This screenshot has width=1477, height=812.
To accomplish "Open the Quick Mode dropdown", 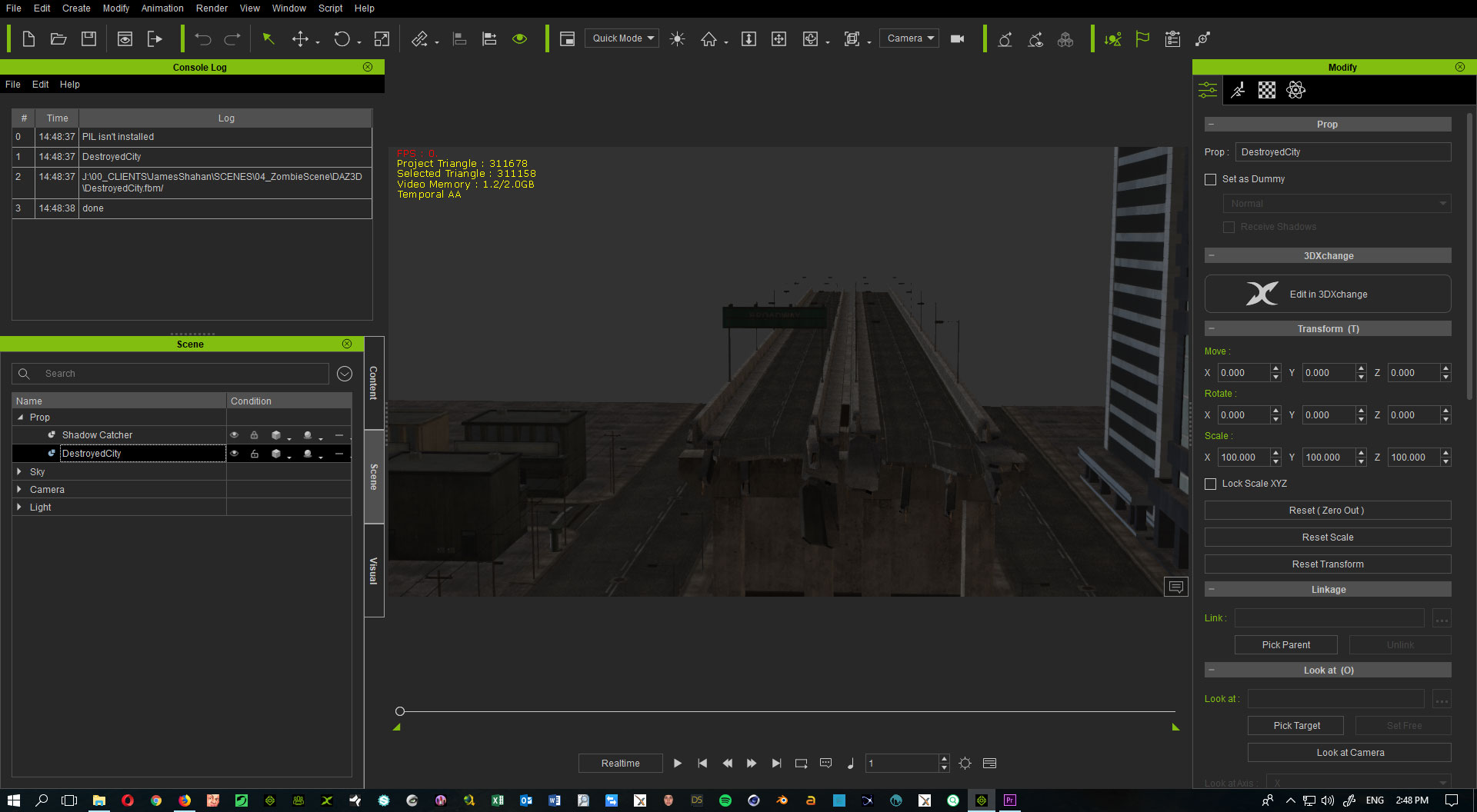I will coord(622,38).
